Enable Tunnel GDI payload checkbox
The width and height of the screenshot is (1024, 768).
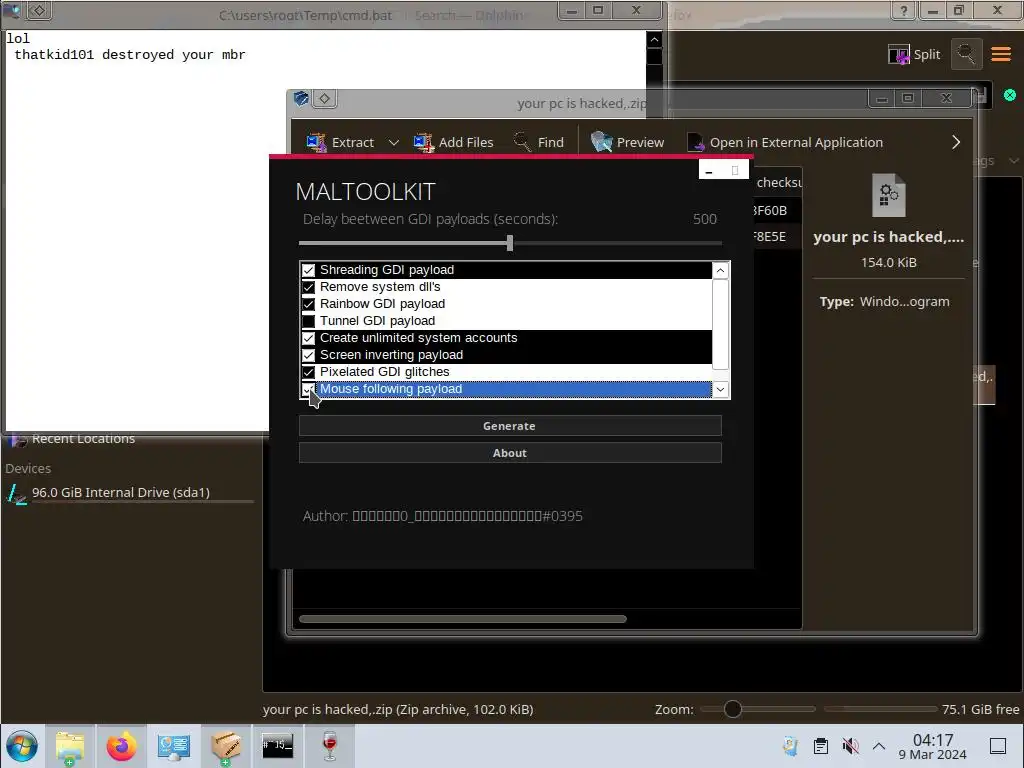[308, 321]
